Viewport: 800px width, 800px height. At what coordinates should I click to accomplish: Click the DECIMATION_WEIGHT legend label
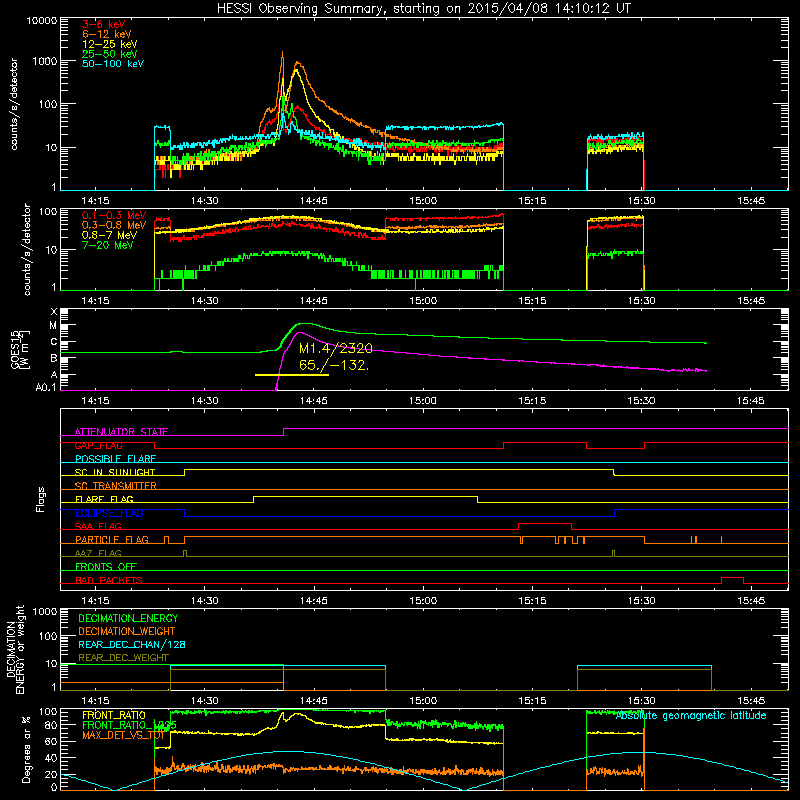(x=127, y=631)
